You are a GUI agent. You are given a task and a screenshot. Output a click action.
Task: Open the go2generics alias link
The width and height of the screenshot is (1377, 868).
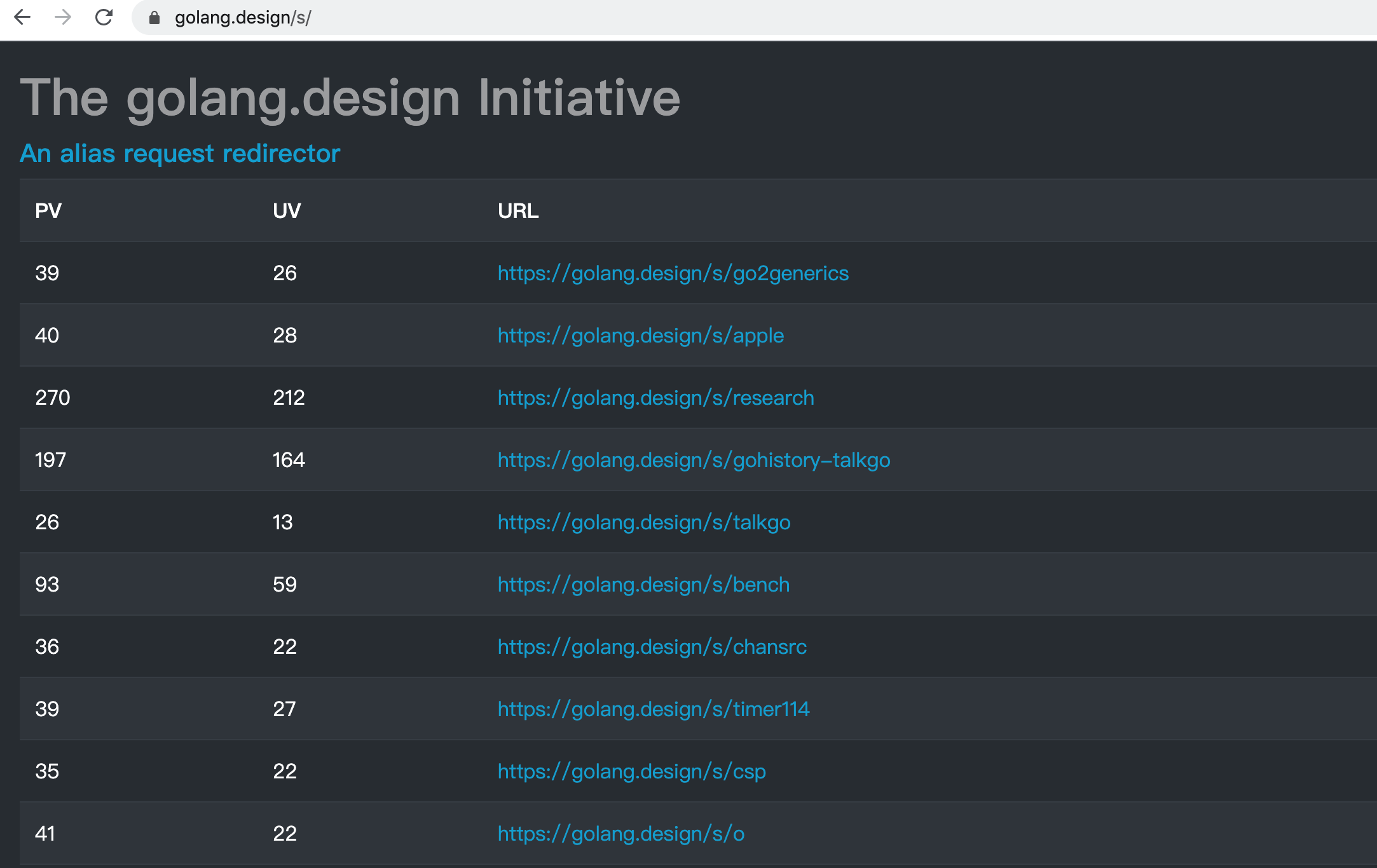click(673, 273)
